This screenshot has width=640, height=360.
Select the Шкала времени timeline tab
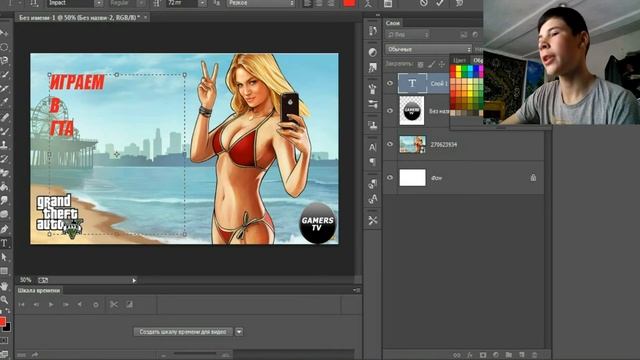pos(39,291)
